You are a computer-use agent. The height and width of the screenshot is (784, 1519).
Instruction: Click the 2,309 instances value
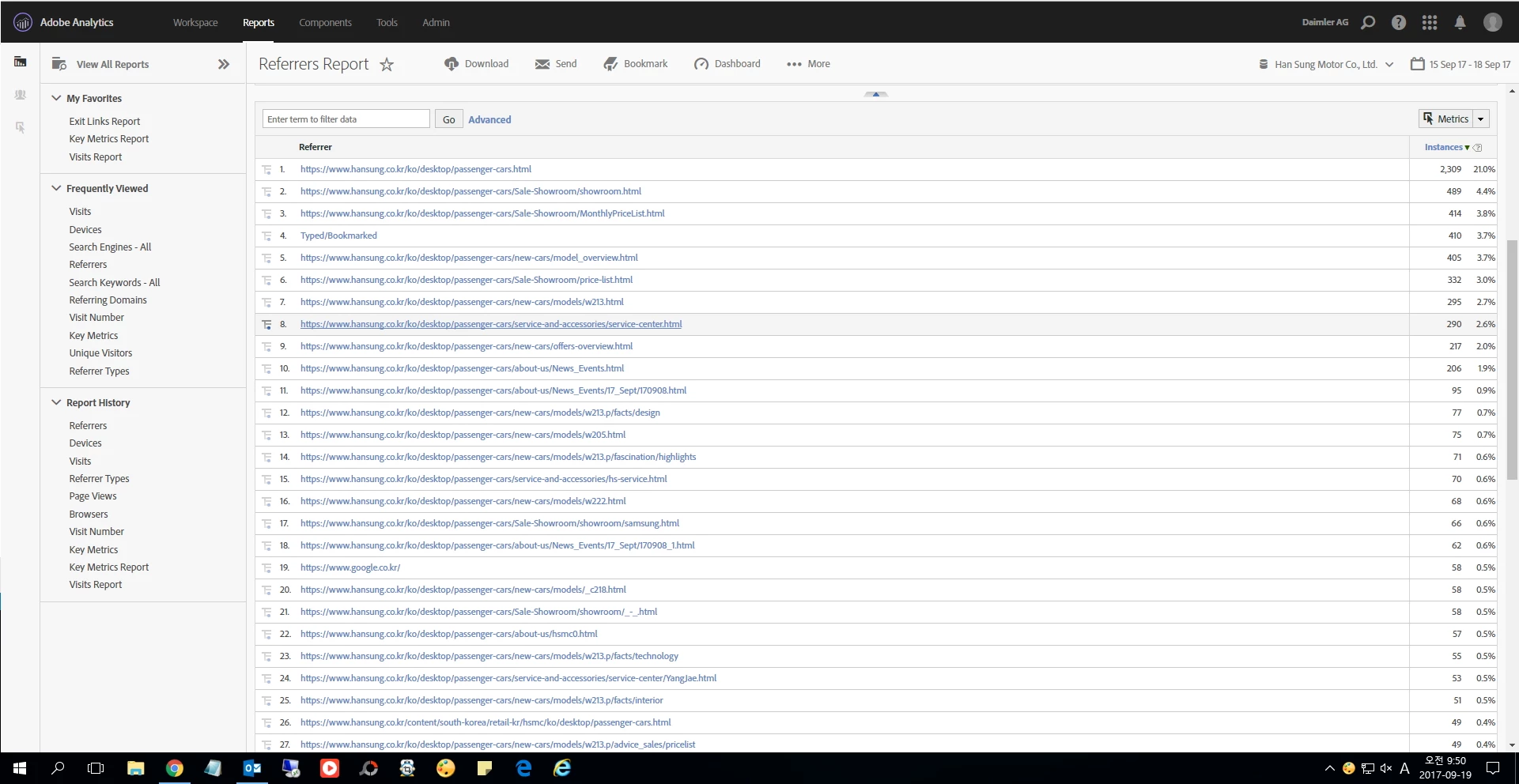pyautogui.click(x=1450, y=169)
